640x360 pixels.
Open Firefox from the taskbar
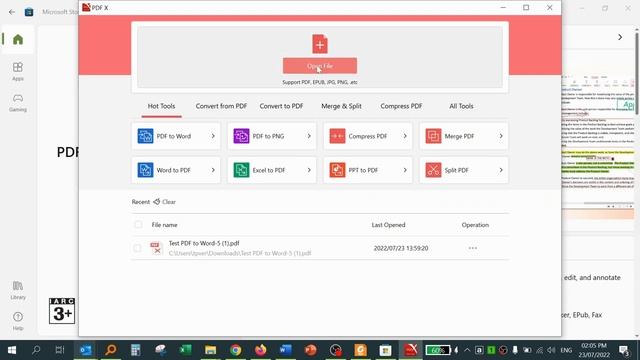pyautogui.click(x=260, y=350)
